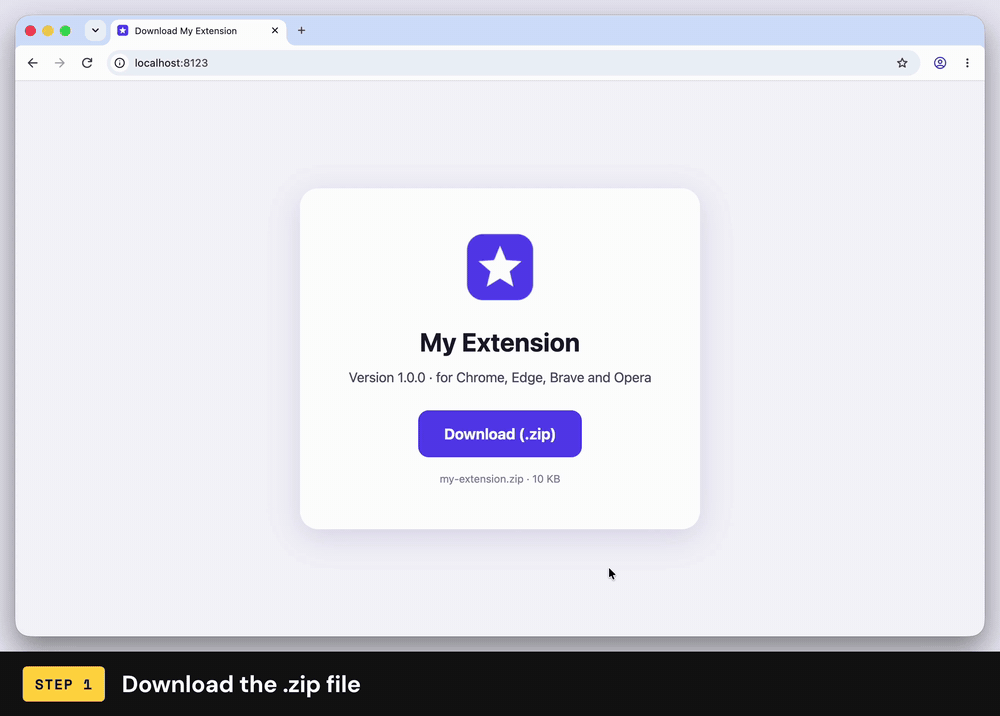1000x716 pixels.
Task: Expand the tab search dropdown arrow
Action: point(95,30)
